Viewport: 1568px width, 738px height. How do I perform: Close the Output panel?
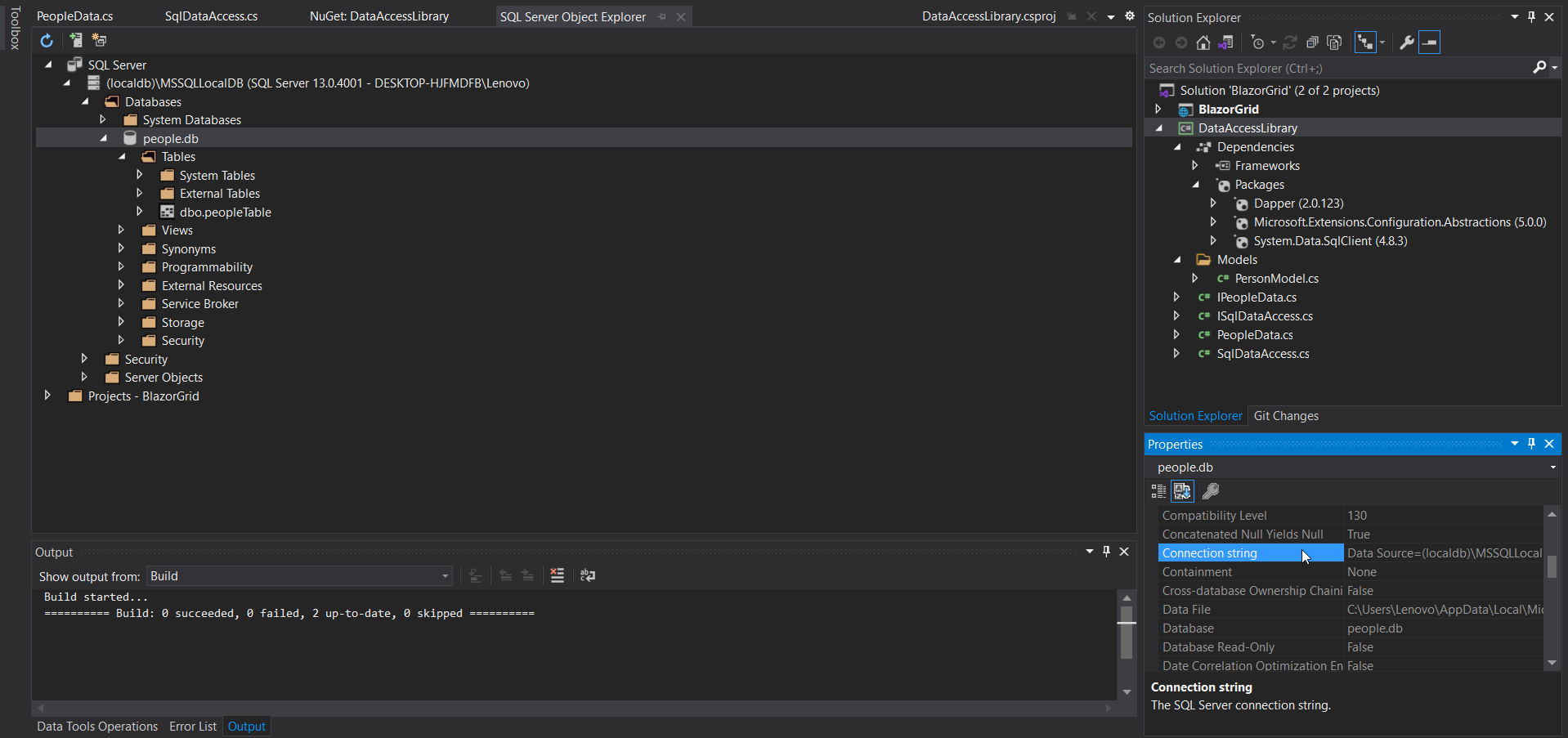pos(1124,552)
